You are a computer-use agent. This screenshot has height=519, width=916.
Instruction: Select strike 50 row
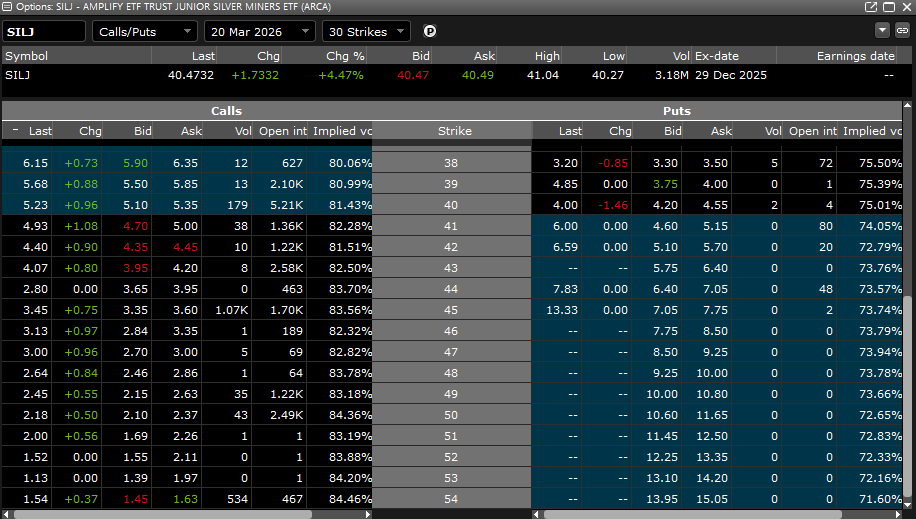pyautogui.click(x=452, y=415)
